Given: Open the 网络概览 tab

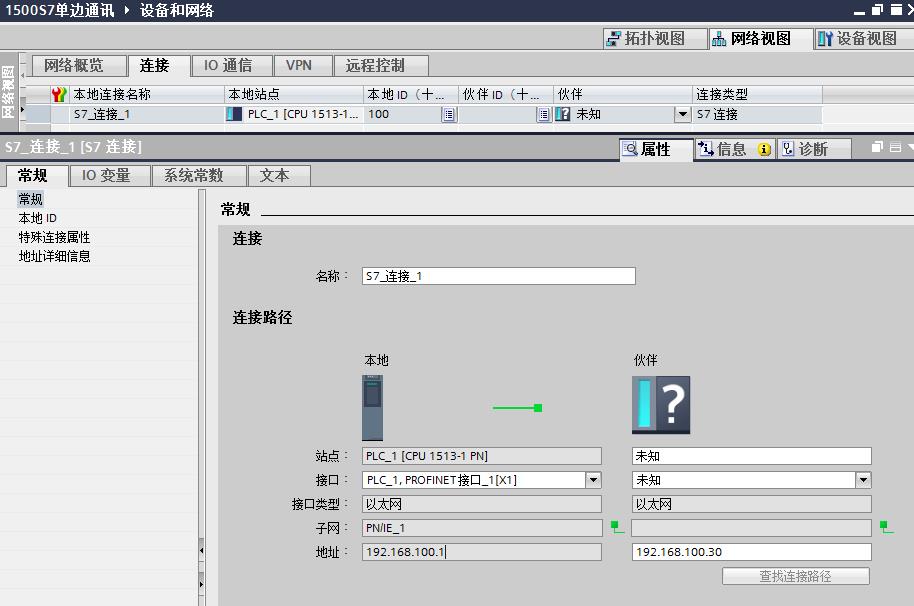Looking at the screenshot, I should 79,65.
